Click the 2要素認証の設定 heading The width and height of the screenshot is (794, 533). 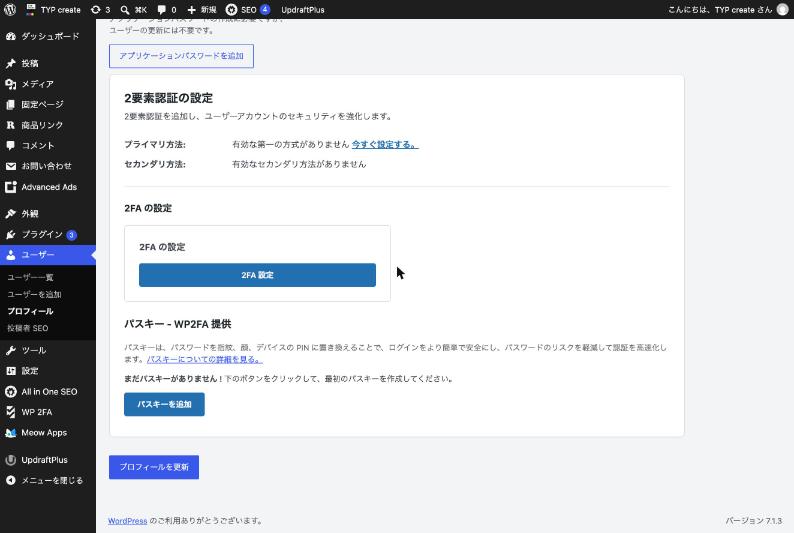(x=169, y=98)
